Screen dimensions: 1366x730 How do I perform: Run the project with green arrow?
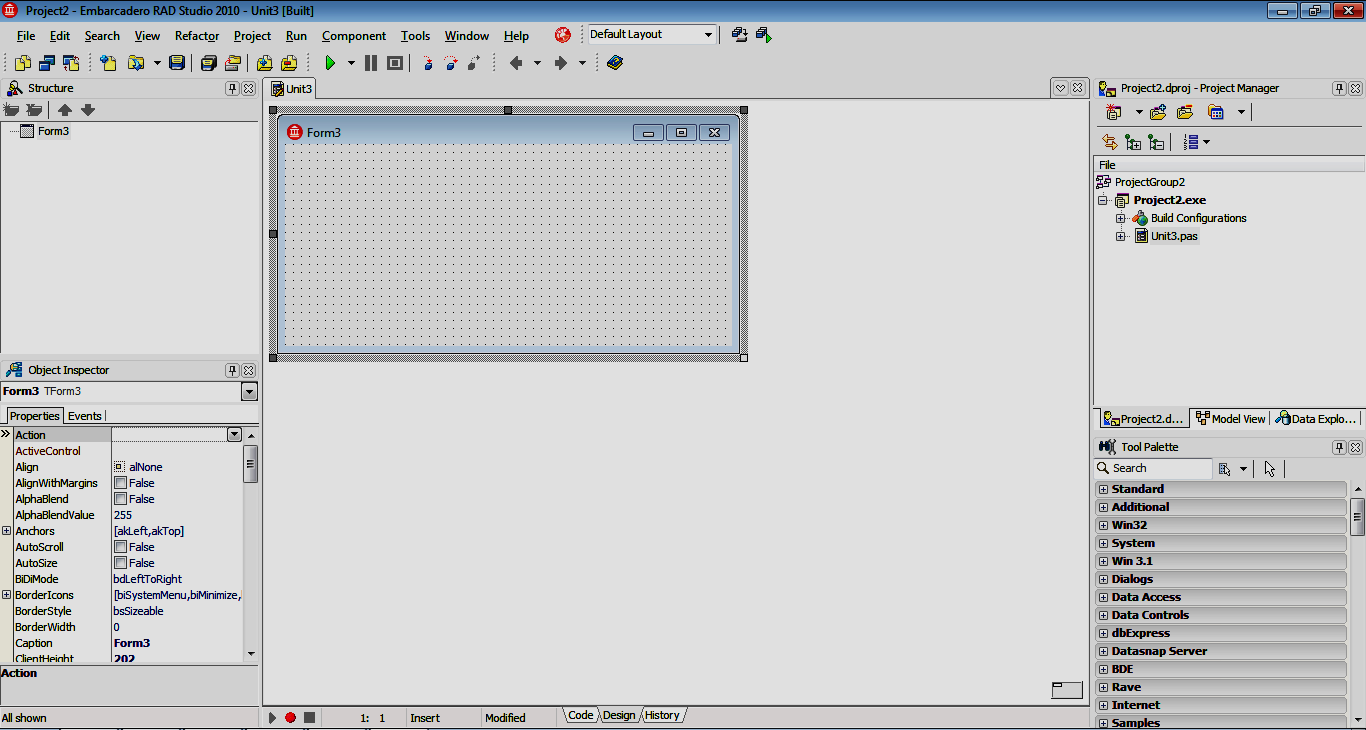(x=330, y=63)
